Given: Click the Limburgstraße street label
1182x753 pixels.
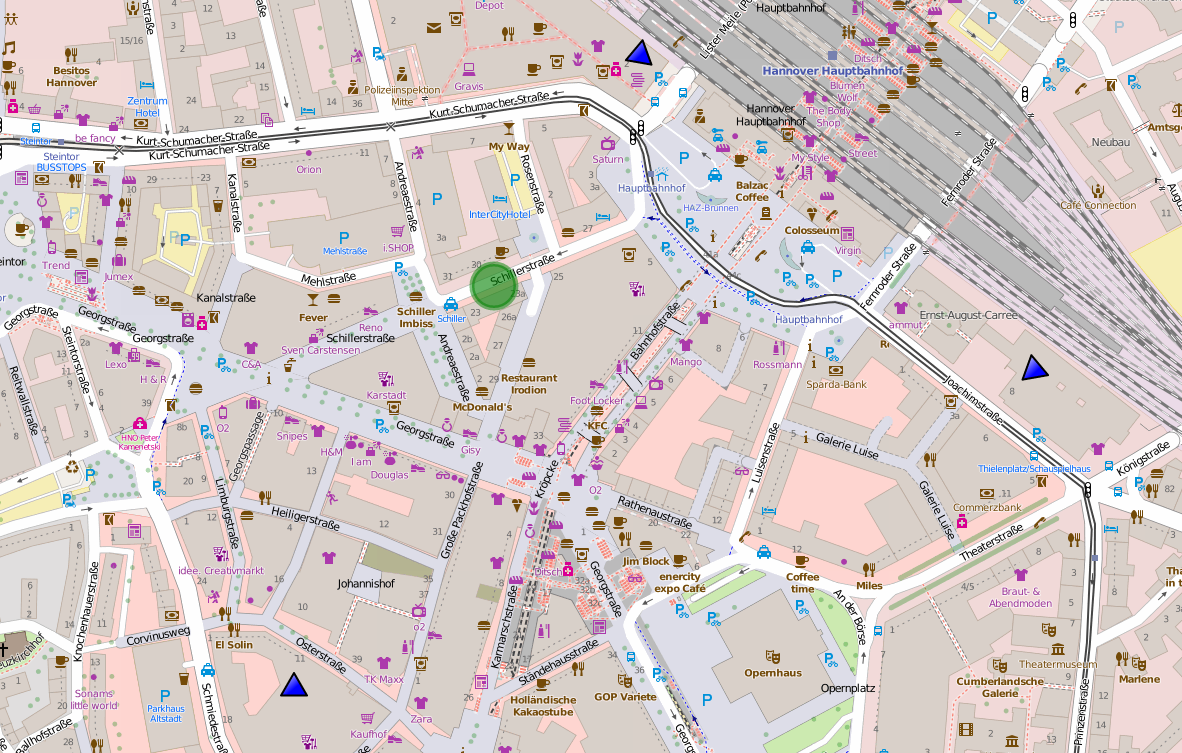Looking at the screenshot, I should 227,513.
